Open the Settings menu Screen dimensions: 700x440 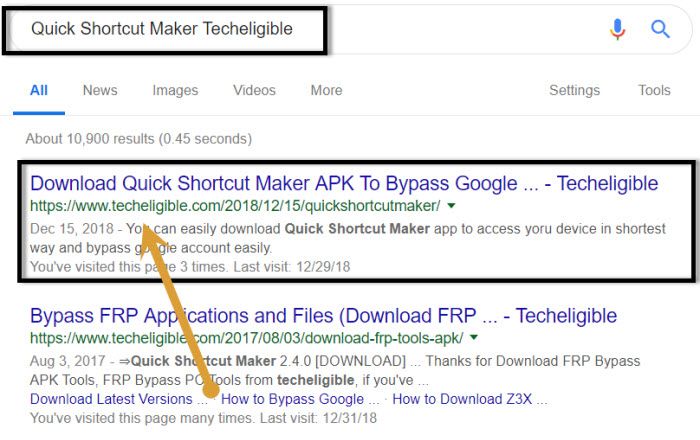(x=574, y=91)
